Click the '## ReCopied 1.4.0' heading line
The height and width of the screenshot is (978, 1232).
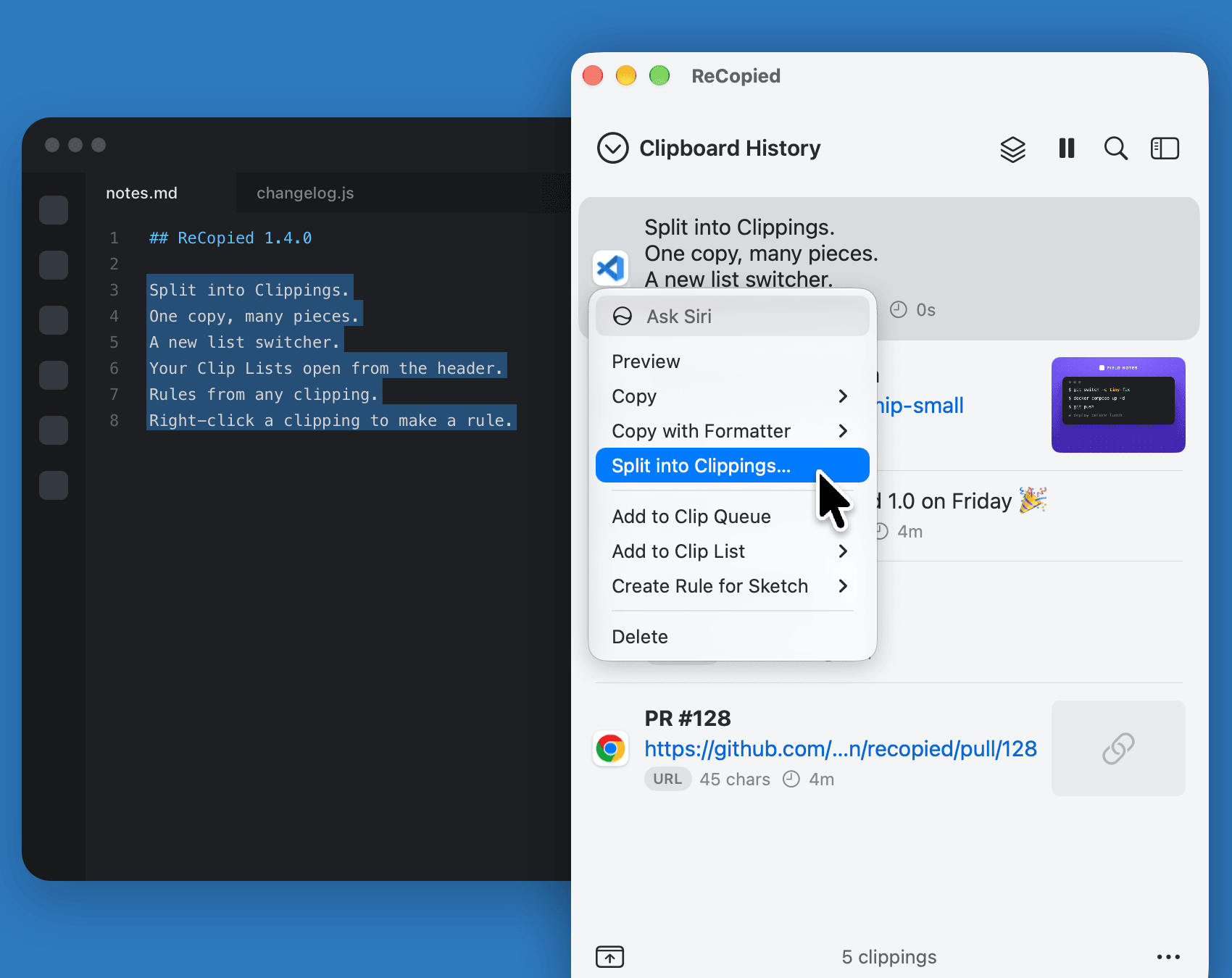230,238
